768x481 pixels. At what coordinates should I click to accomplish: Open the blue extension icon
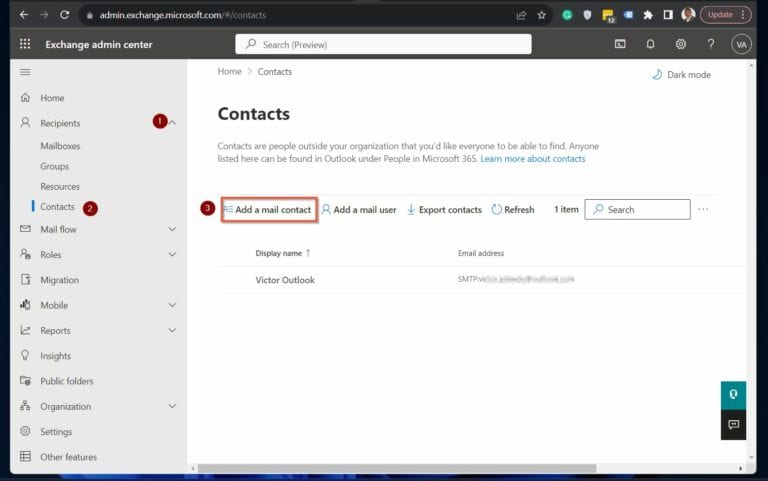pyautogui.click(x=628, y=15)
